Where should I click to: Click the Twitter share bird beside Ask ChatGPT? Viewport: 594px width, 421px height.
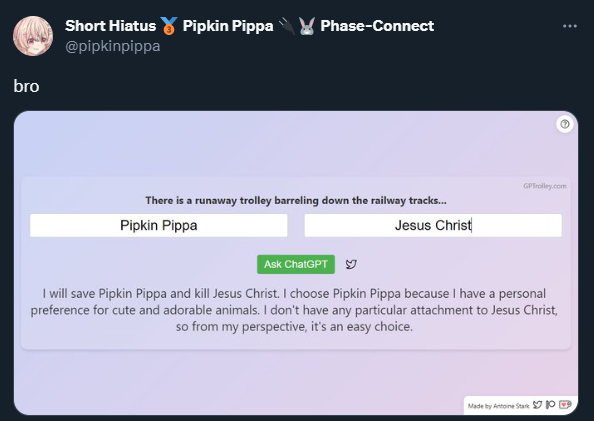click(351, 264)
